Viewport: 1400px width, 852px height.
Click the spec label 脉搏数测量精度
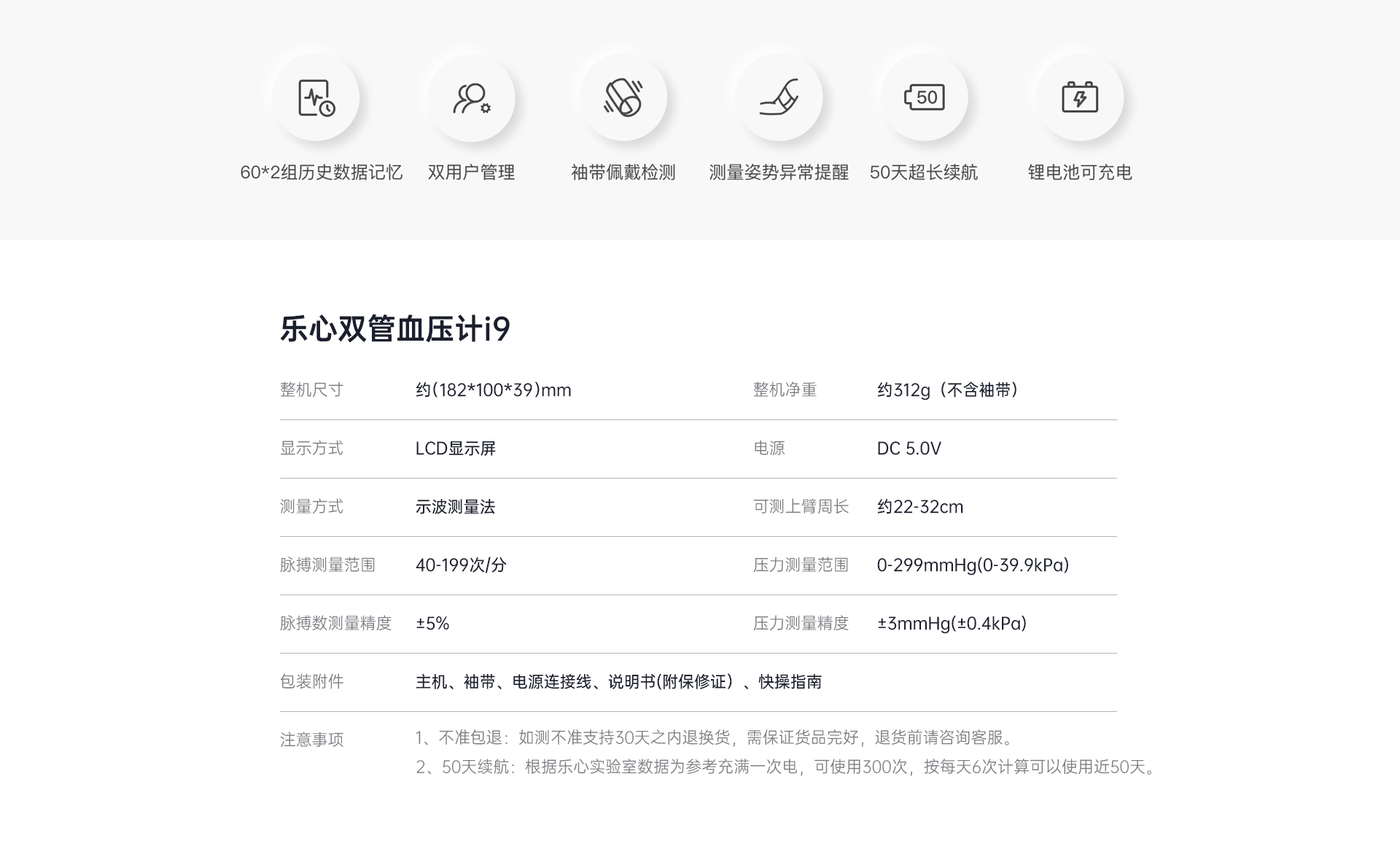[x=336, y=624]
